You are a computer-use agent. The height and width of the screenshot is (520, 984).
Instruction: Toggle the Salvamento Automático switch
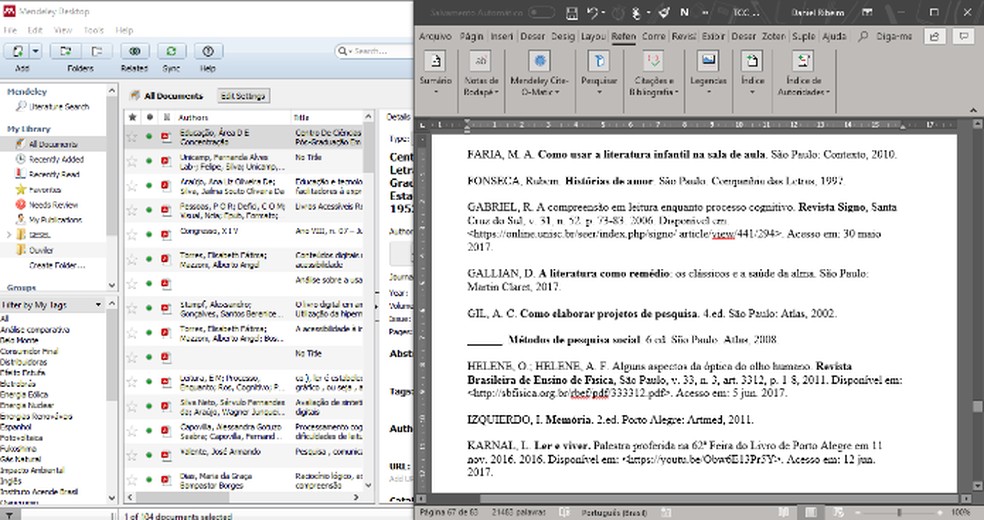click(544, 12)
